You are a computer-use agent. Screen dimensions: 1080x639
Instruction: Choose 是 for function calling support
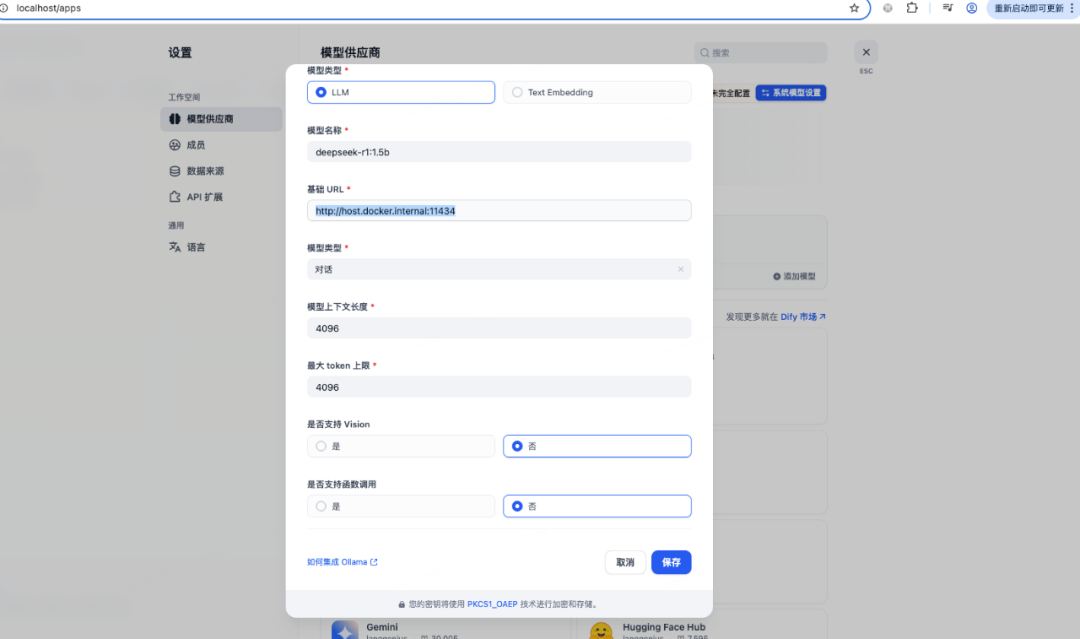coord(401,506)
